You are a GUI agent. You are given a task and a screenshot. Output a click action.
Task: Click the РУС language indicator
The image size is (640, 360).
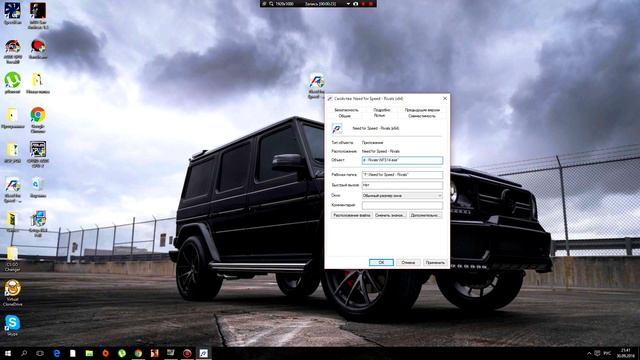point(607,353)
